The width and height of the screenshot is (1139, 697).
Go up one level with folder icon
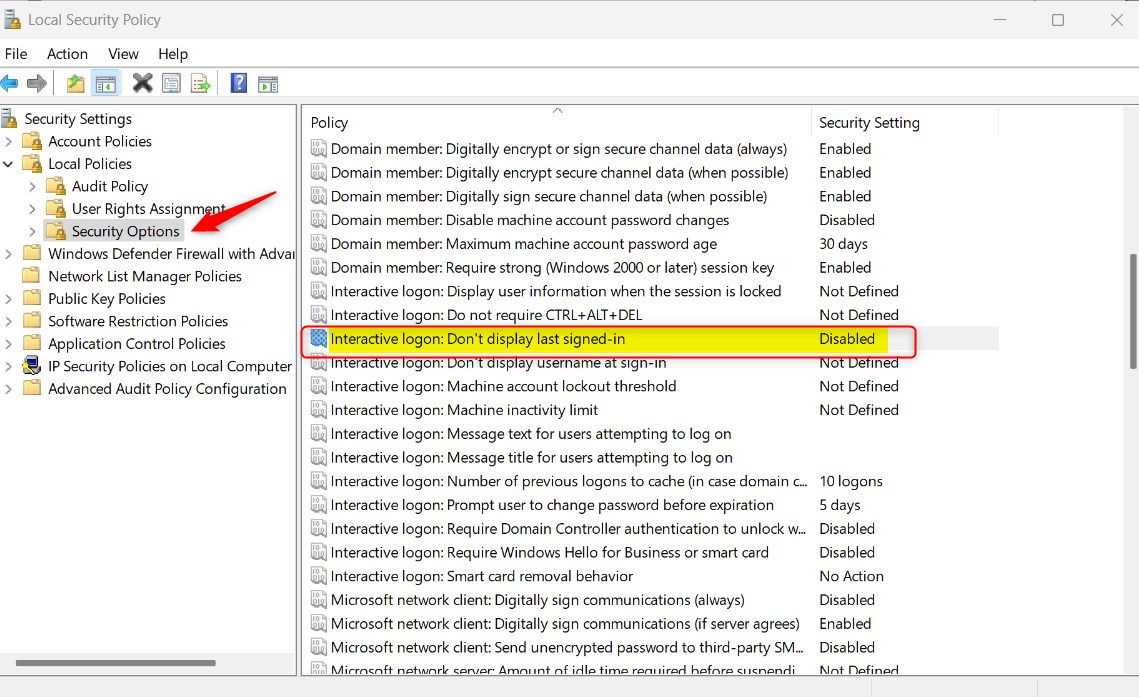pos(75,83)
